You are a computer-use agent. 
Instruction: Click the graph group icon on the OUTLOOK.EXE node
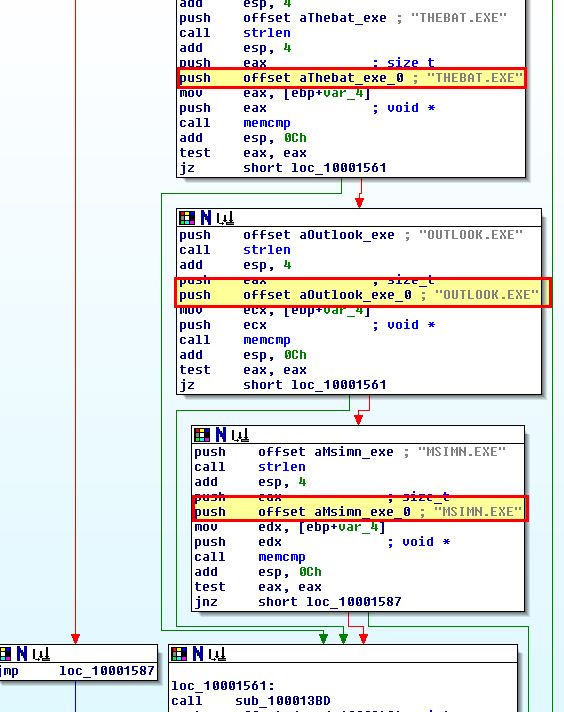coord(225,219)
